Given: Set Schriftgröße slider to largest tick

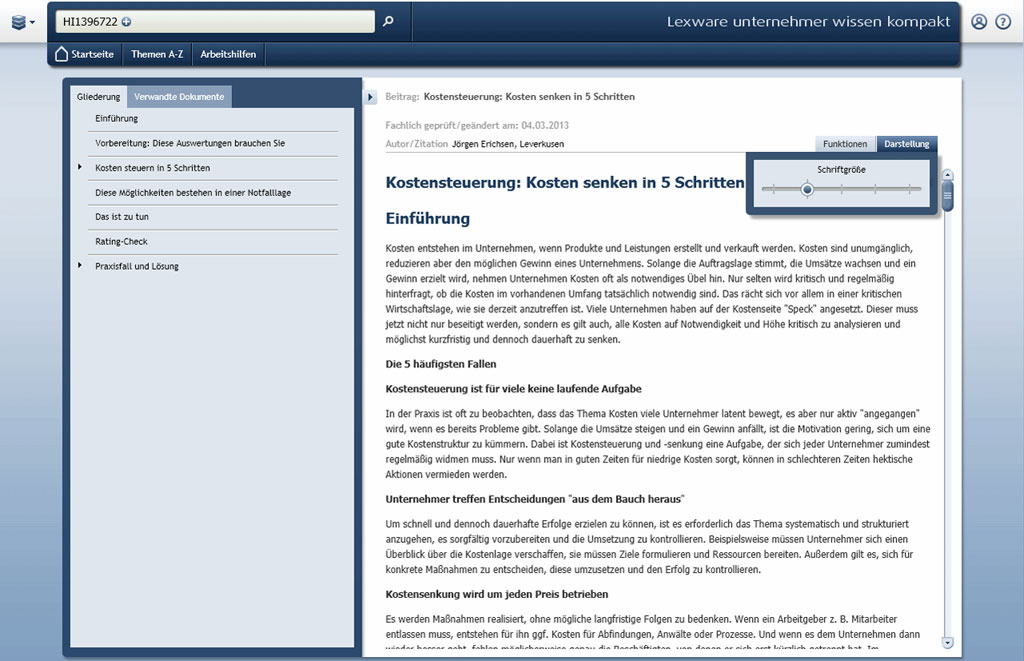Looking at the screenshot, I should [909, 189].
